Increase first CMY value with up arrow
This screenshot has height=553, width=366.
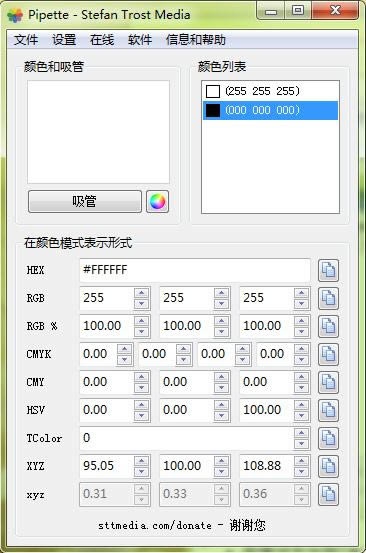point(141,377)
